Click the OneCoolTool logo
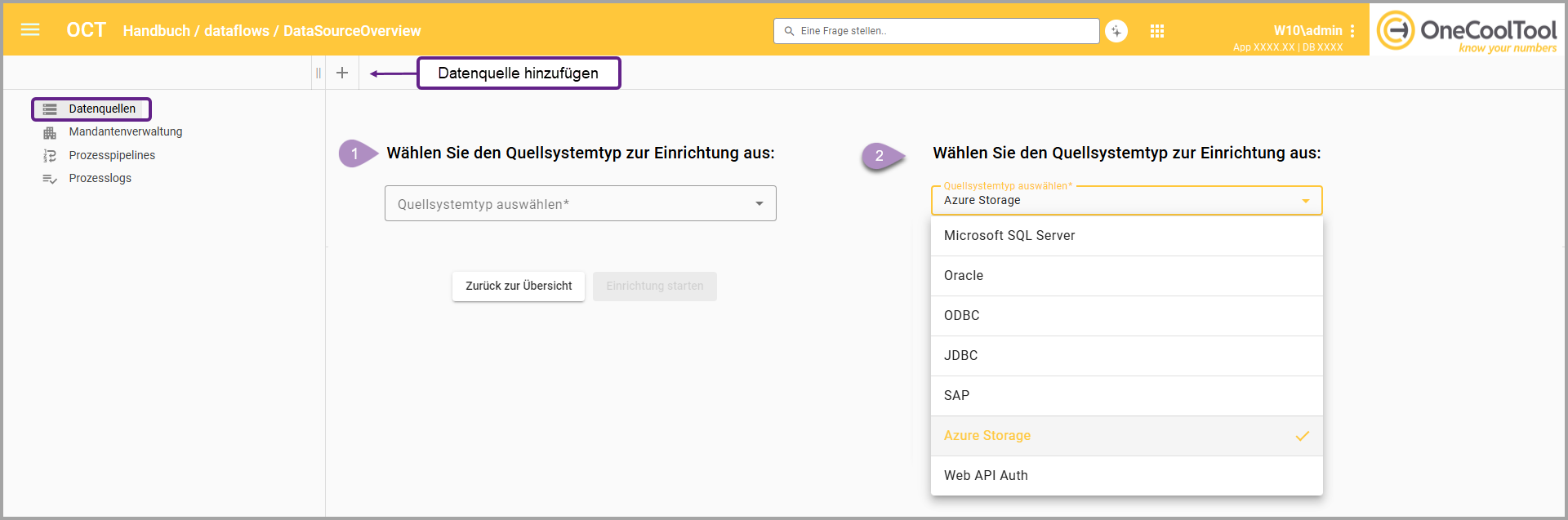Screen dimensions: 1568x520 coord(1467,32)
